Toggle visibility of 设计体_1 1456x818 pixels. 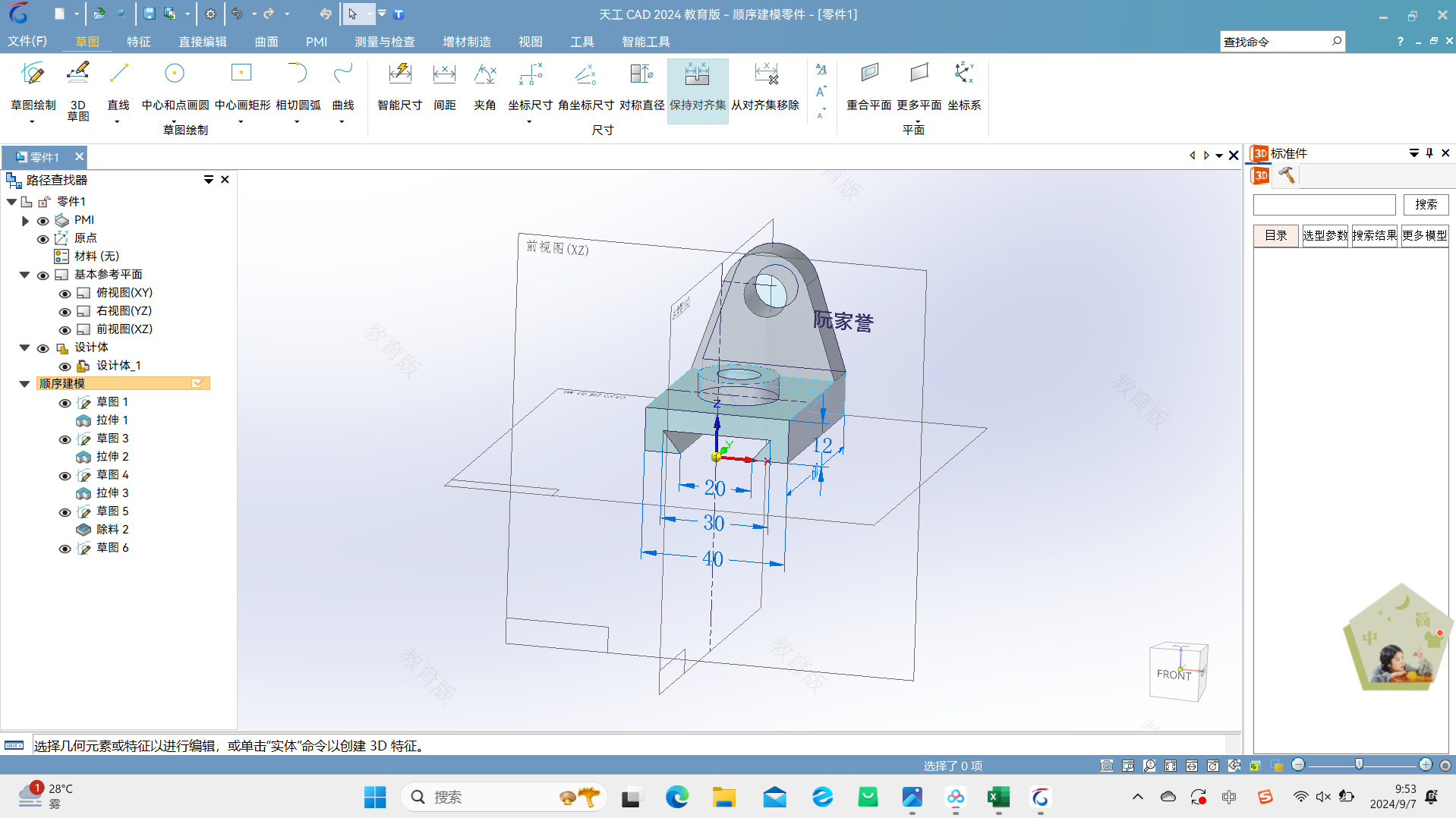point(65,367)
